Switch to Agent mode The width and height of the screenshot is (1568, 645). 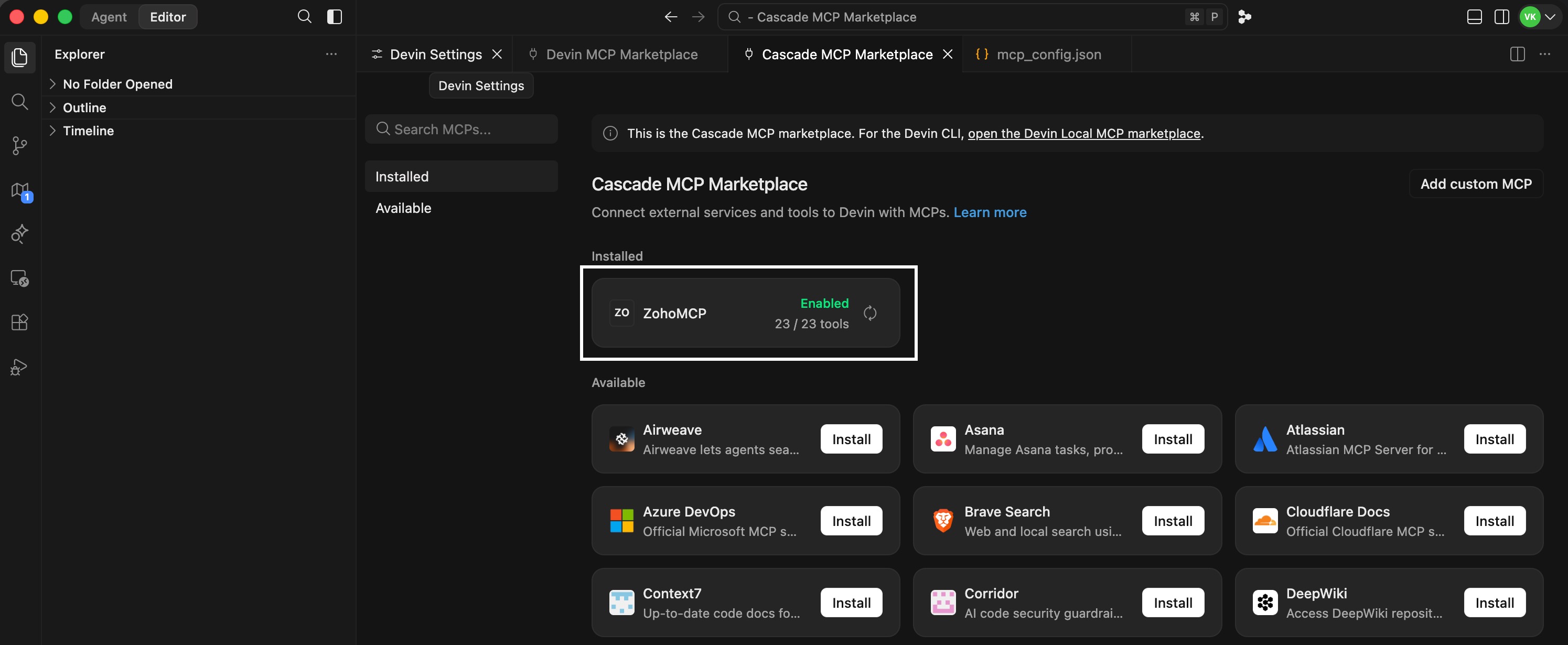[109, 17]
